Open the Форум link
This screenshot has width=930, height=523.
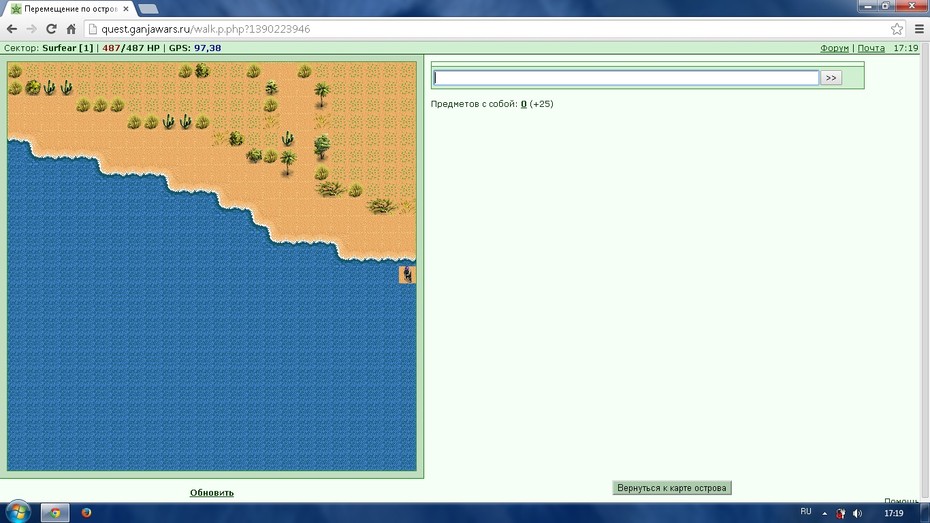click(x=835, y=48)
